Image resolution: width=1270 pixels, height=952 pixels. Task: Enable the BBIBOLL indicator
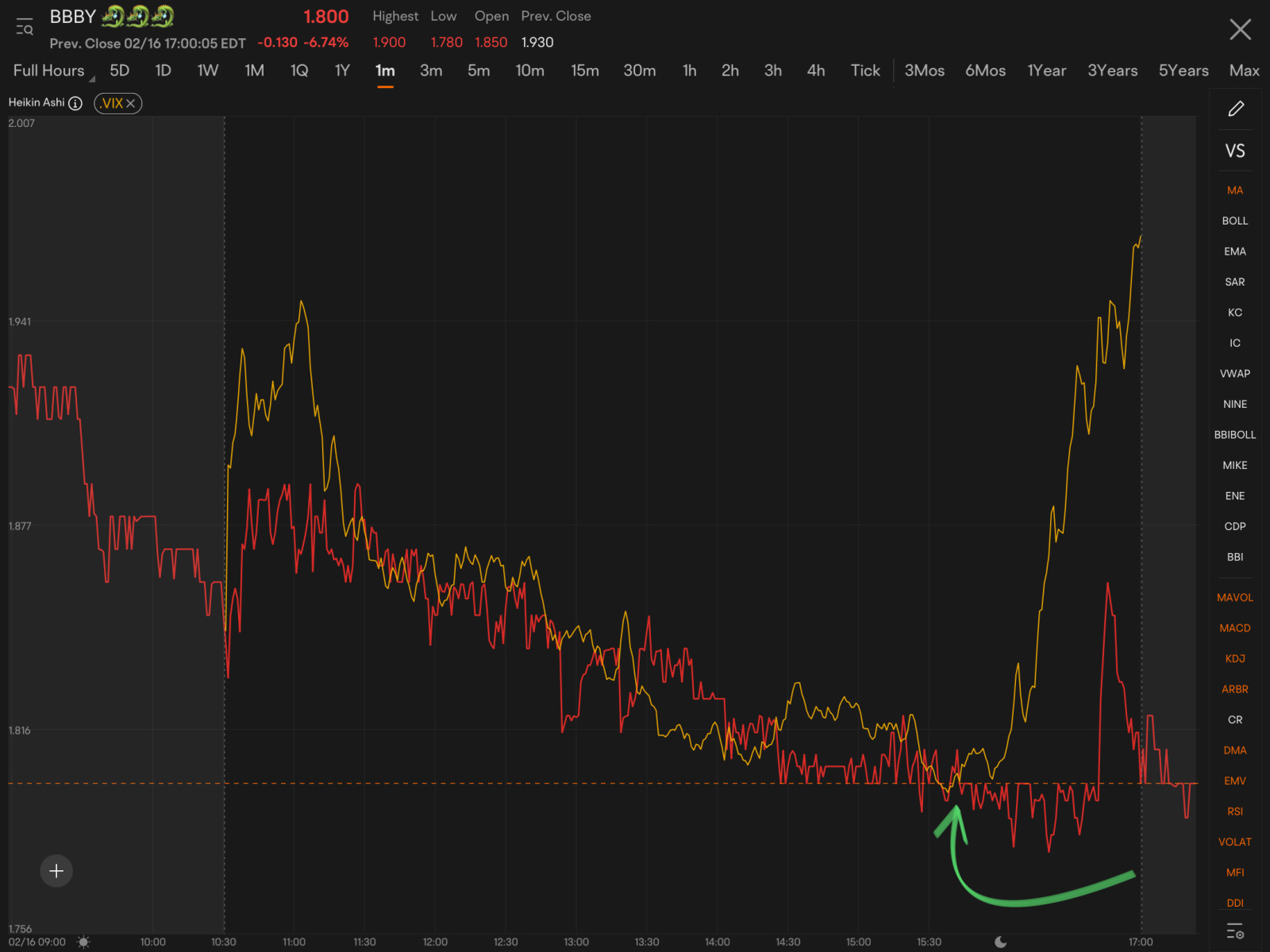(1235, 435)
